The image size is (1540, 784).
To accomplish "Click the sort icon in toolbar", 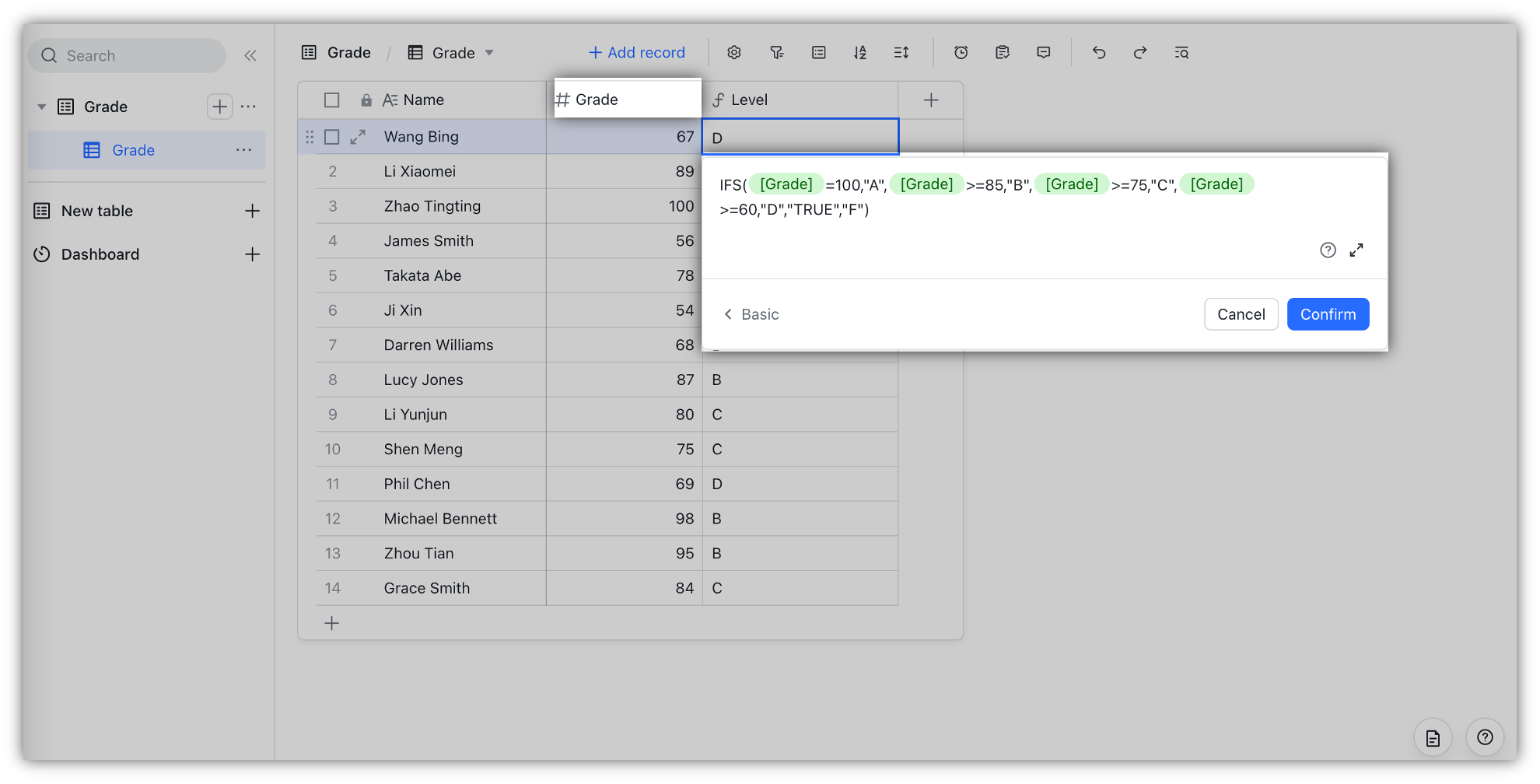I will 859,53.
